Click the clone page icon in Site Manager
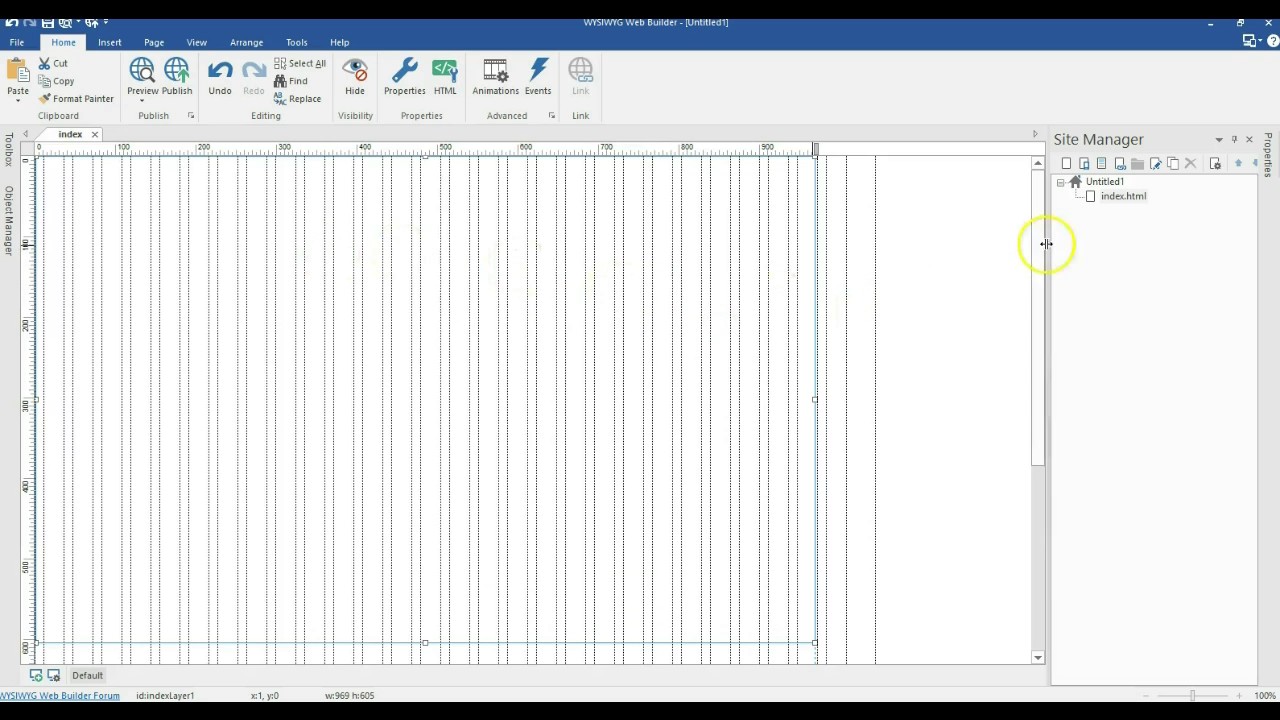 coord(1173,163)
